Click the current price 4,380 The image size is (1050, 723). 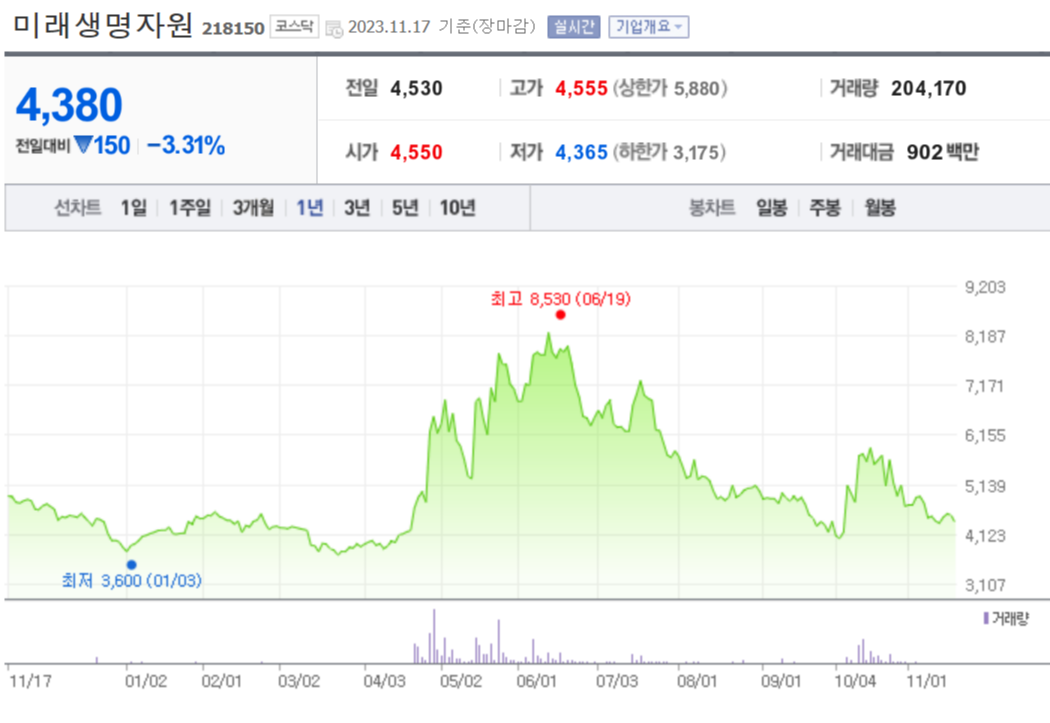(x=69, y=105)
